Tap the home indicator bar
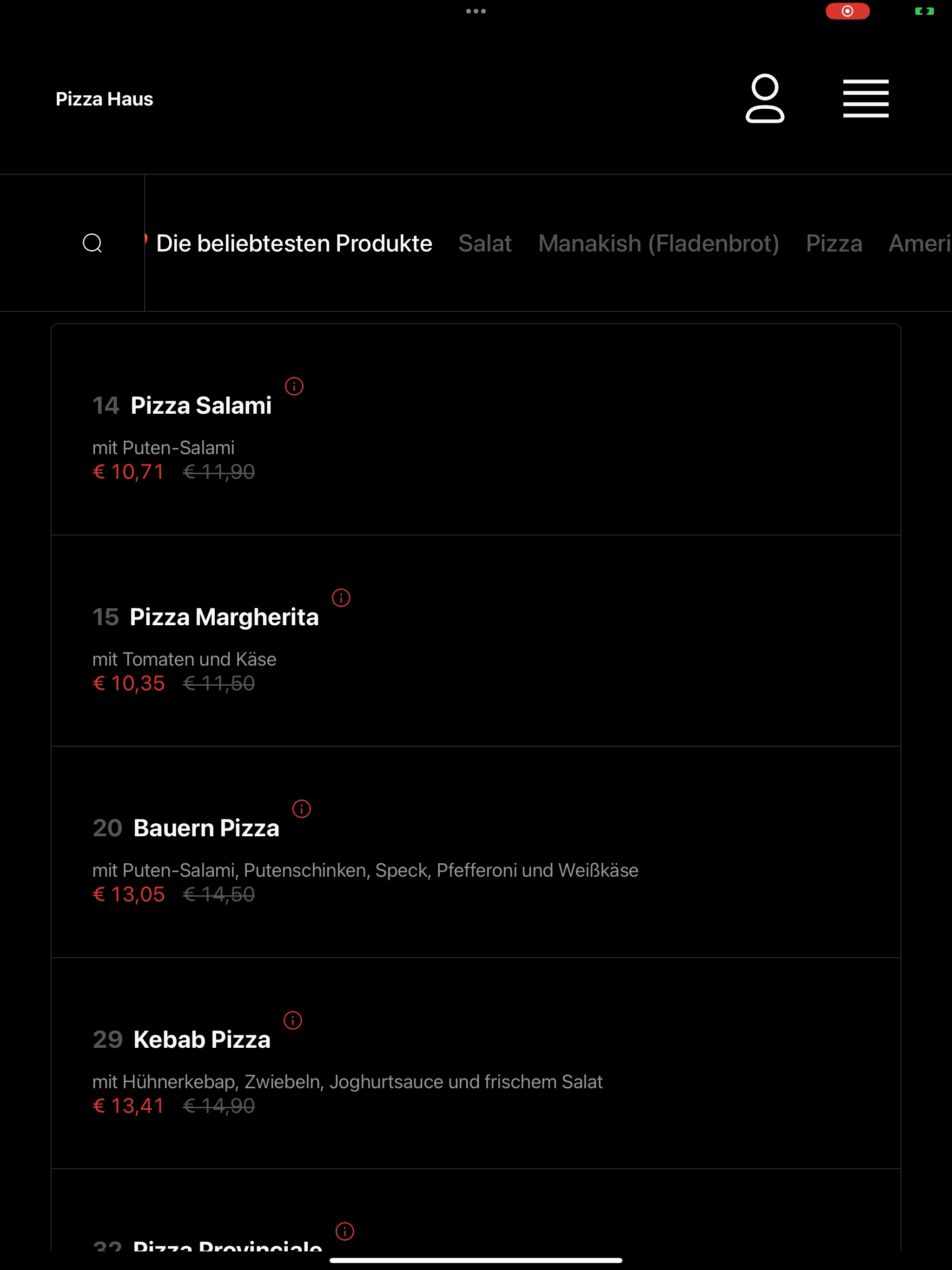The height and width of the screenshot is (1270, 952). point(476,1260)
